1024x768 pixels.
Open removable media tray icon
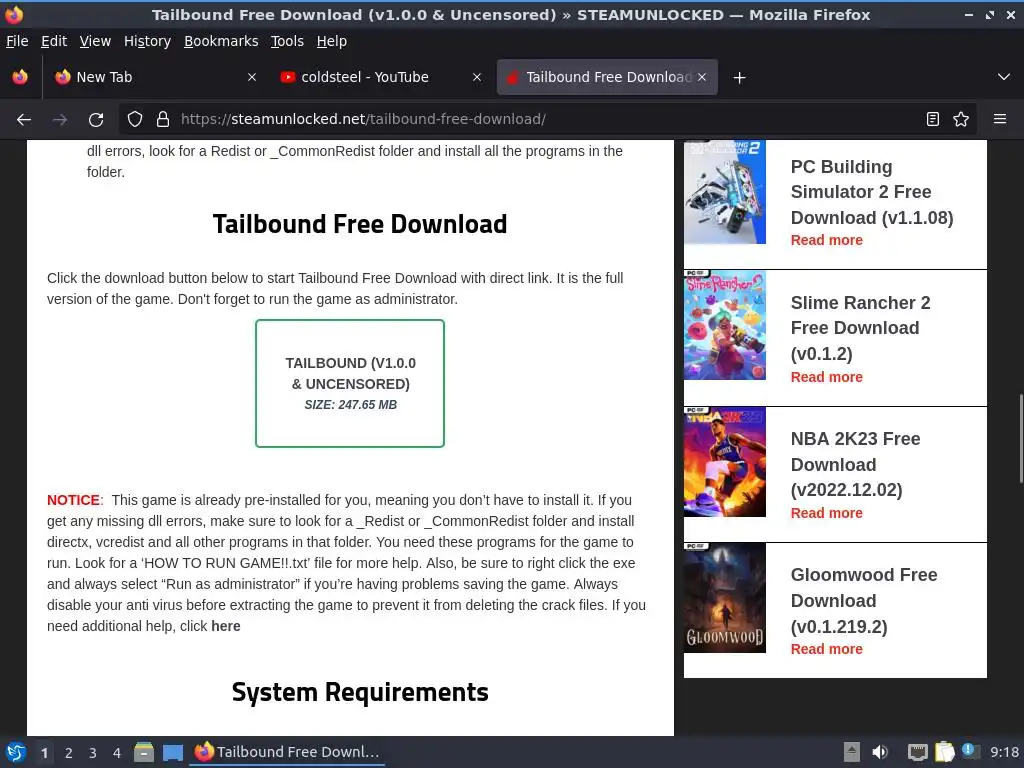point(852,752)
